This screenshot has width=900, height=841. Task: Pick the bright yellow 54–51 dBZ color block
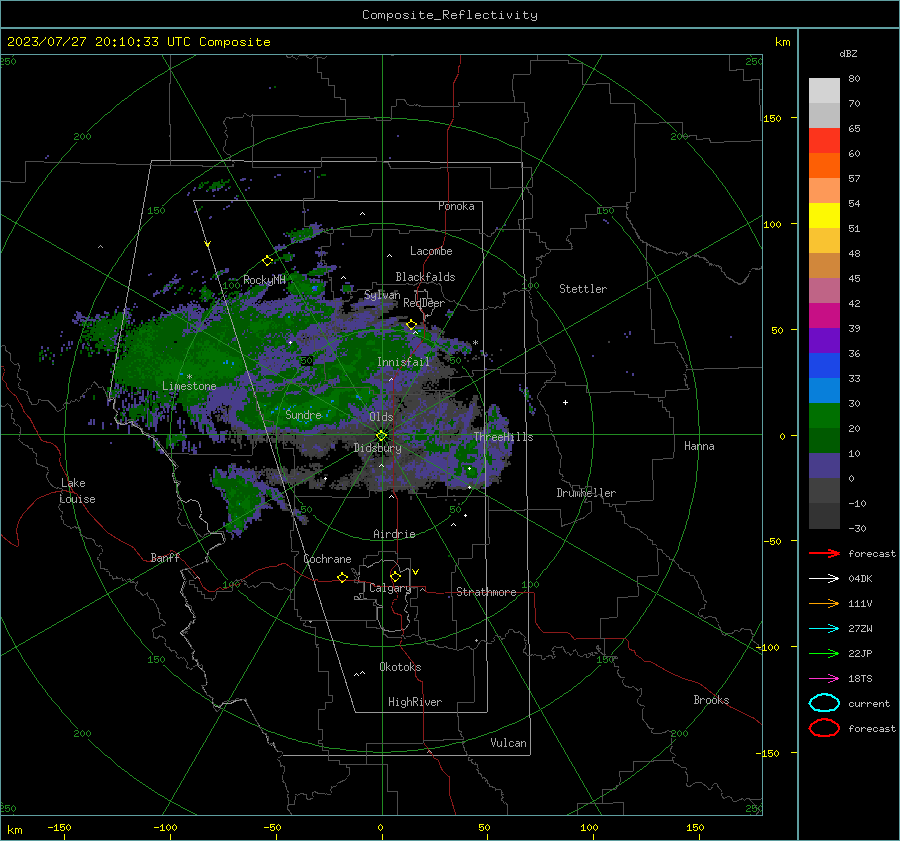coord(824,216)
